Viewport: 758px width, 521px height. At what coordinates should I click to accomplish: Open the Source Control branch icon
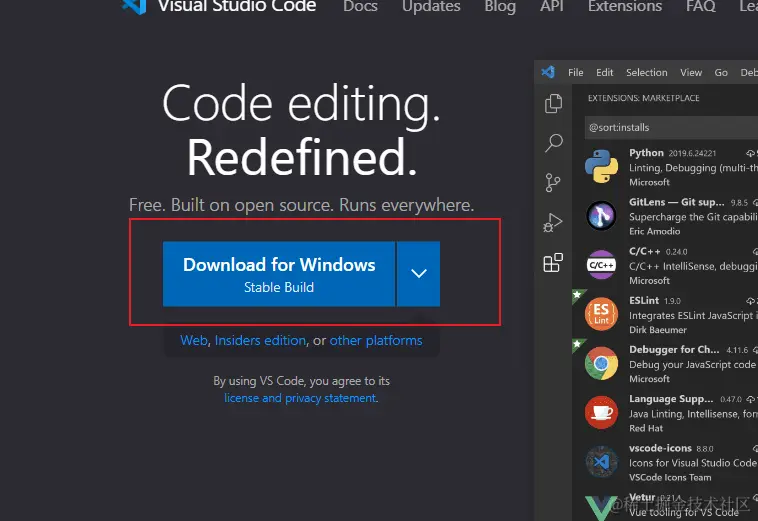[553, 183]
